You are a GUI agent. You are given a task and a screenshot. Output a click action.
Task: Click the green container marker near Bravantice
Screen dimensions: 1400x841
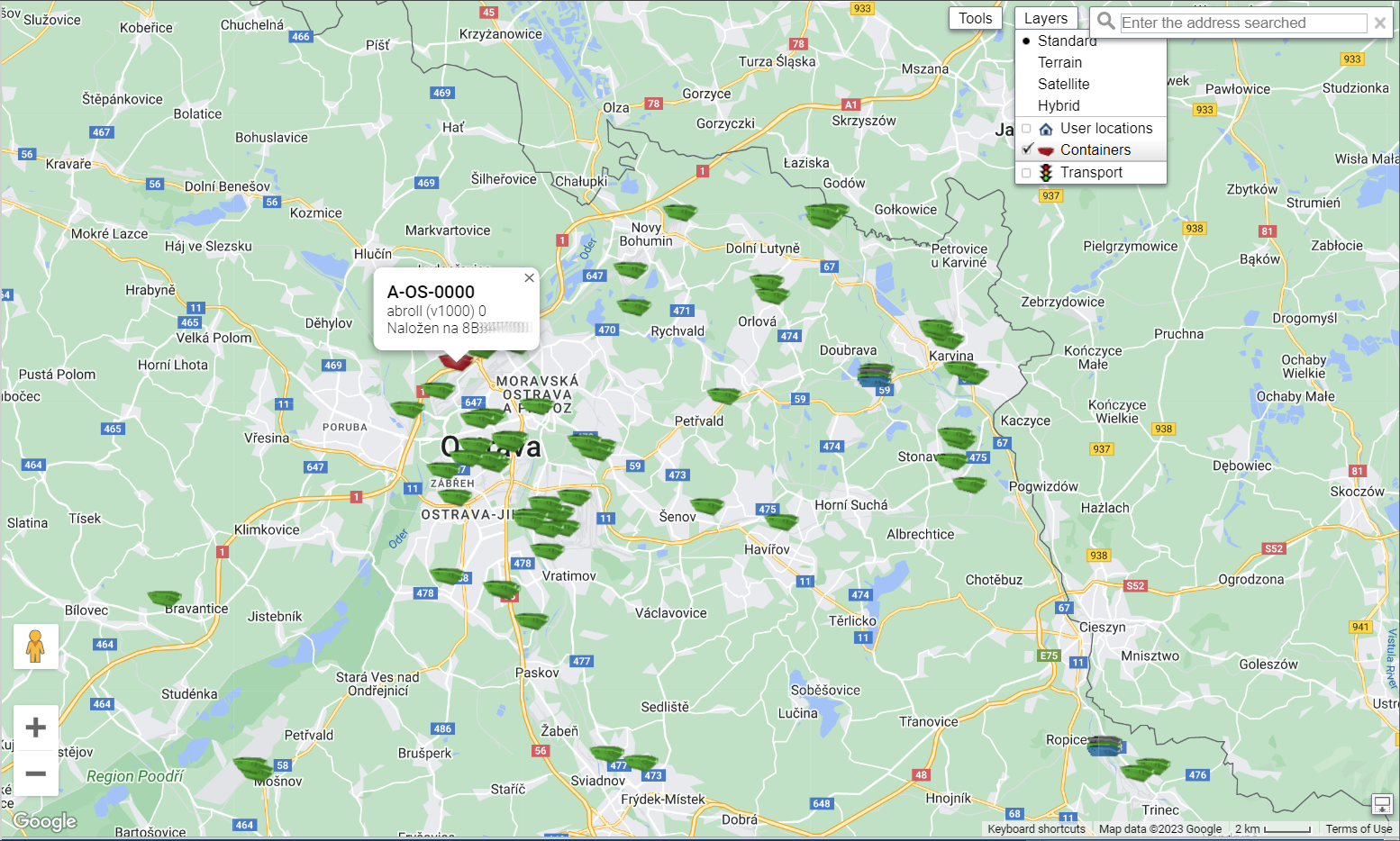(165, 598)
